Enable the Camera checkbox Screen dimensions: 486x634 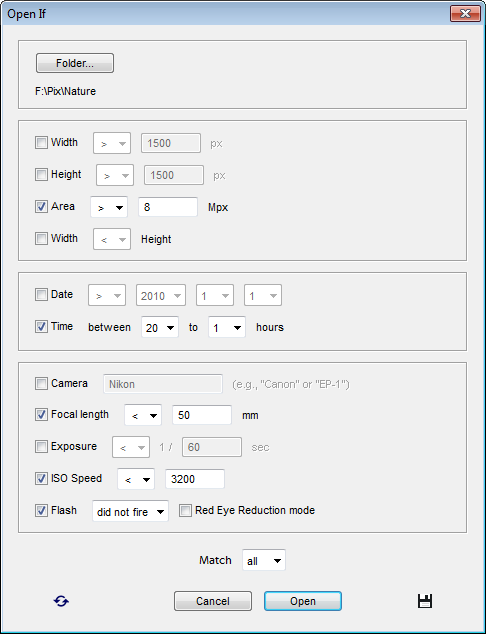point(41,383)
